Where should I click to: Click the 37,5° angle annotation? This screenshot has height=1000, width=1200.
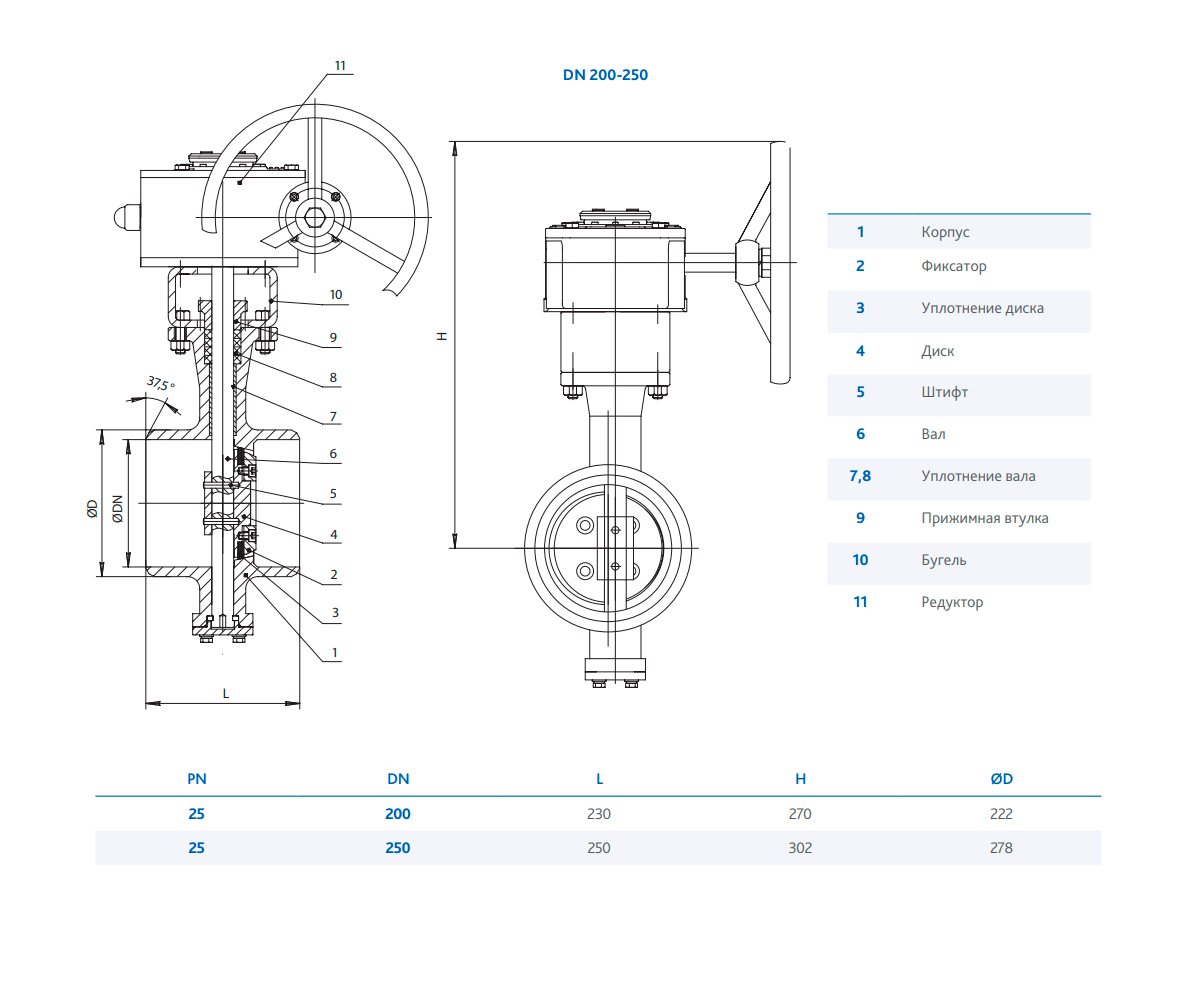160,384
